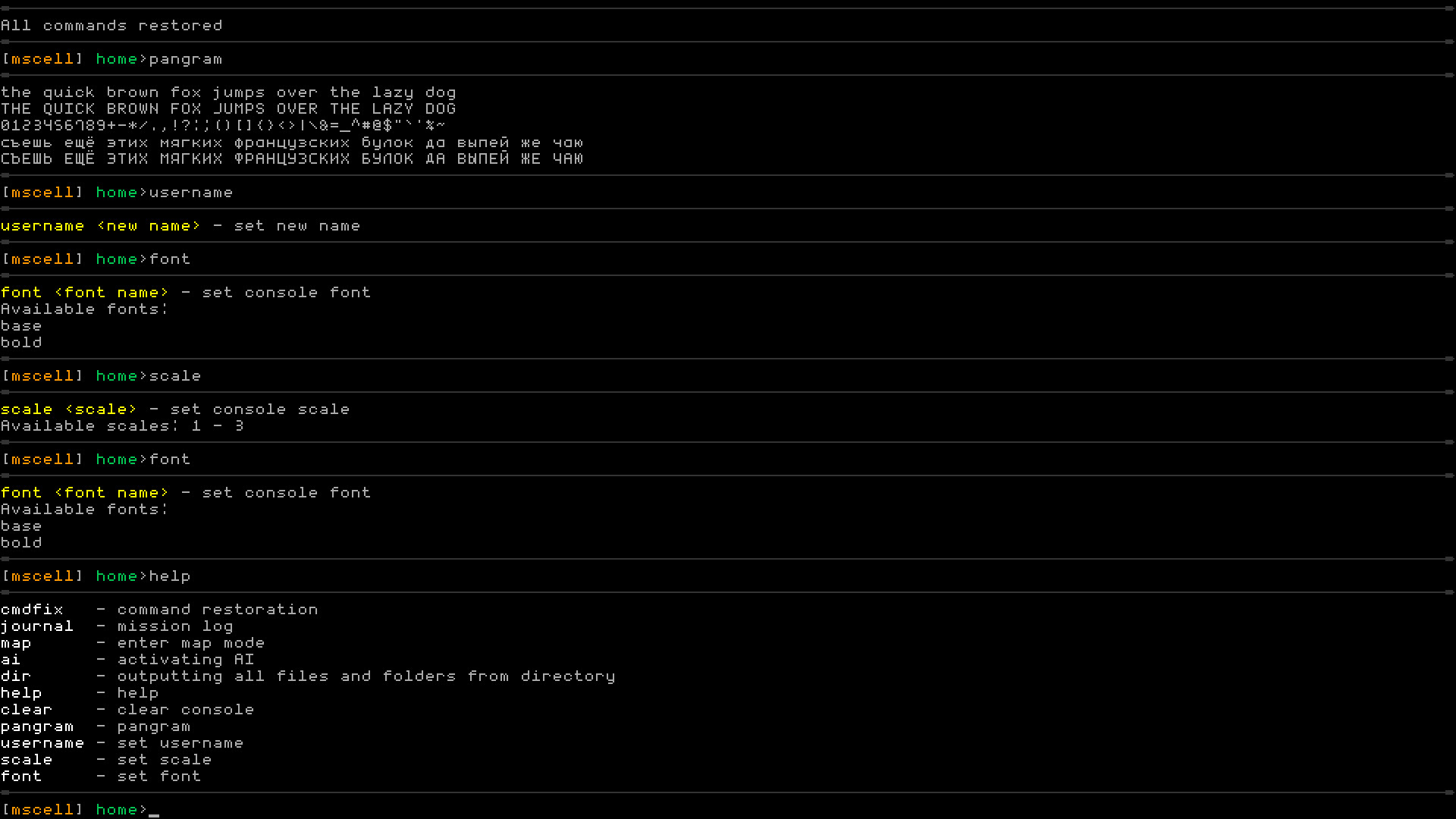Click the font set font command

[x=100, y=776]
